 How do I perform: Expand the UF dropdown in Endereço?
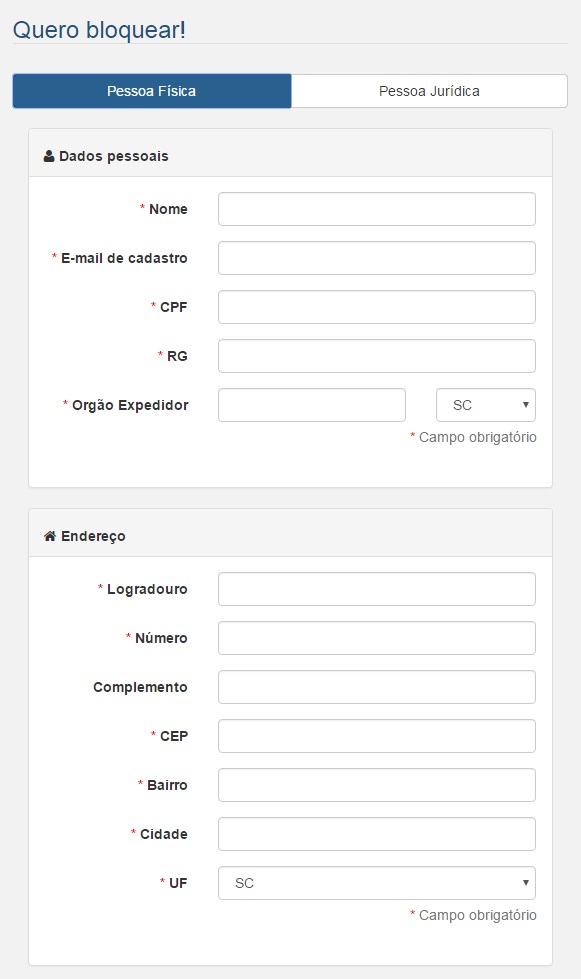point(377,883)
